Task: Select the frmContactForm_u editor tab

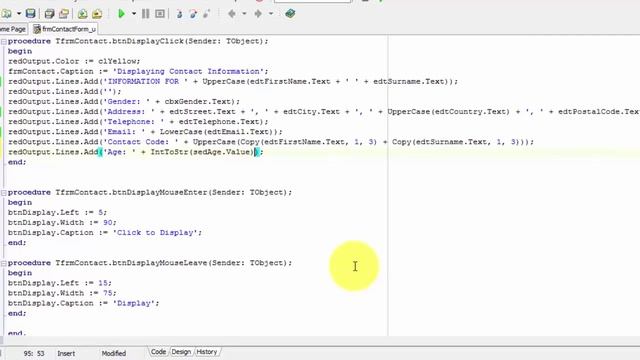Action: click(x=64, y=29)
